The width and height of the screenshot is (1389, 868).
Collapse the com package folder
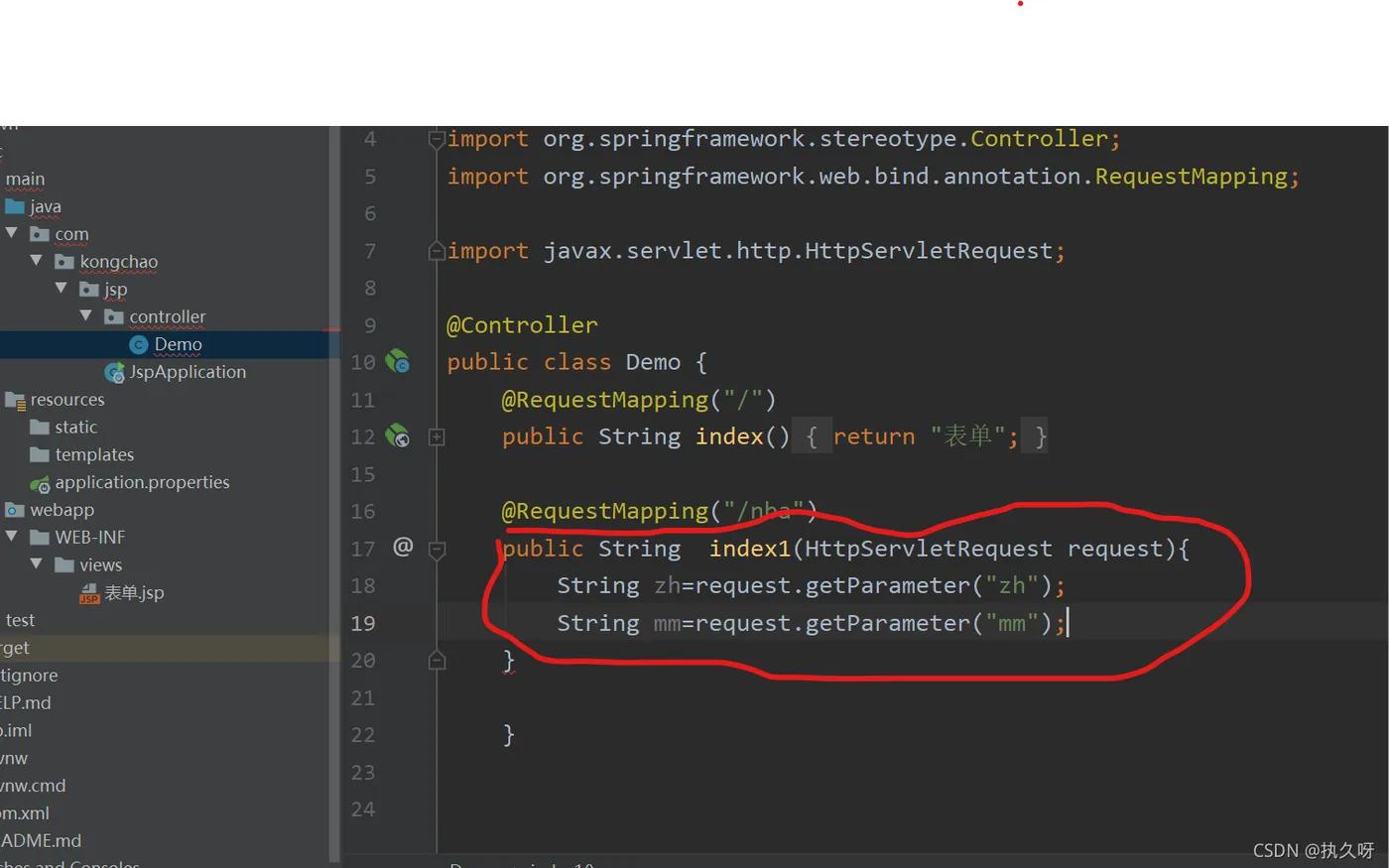pos(12,233)
